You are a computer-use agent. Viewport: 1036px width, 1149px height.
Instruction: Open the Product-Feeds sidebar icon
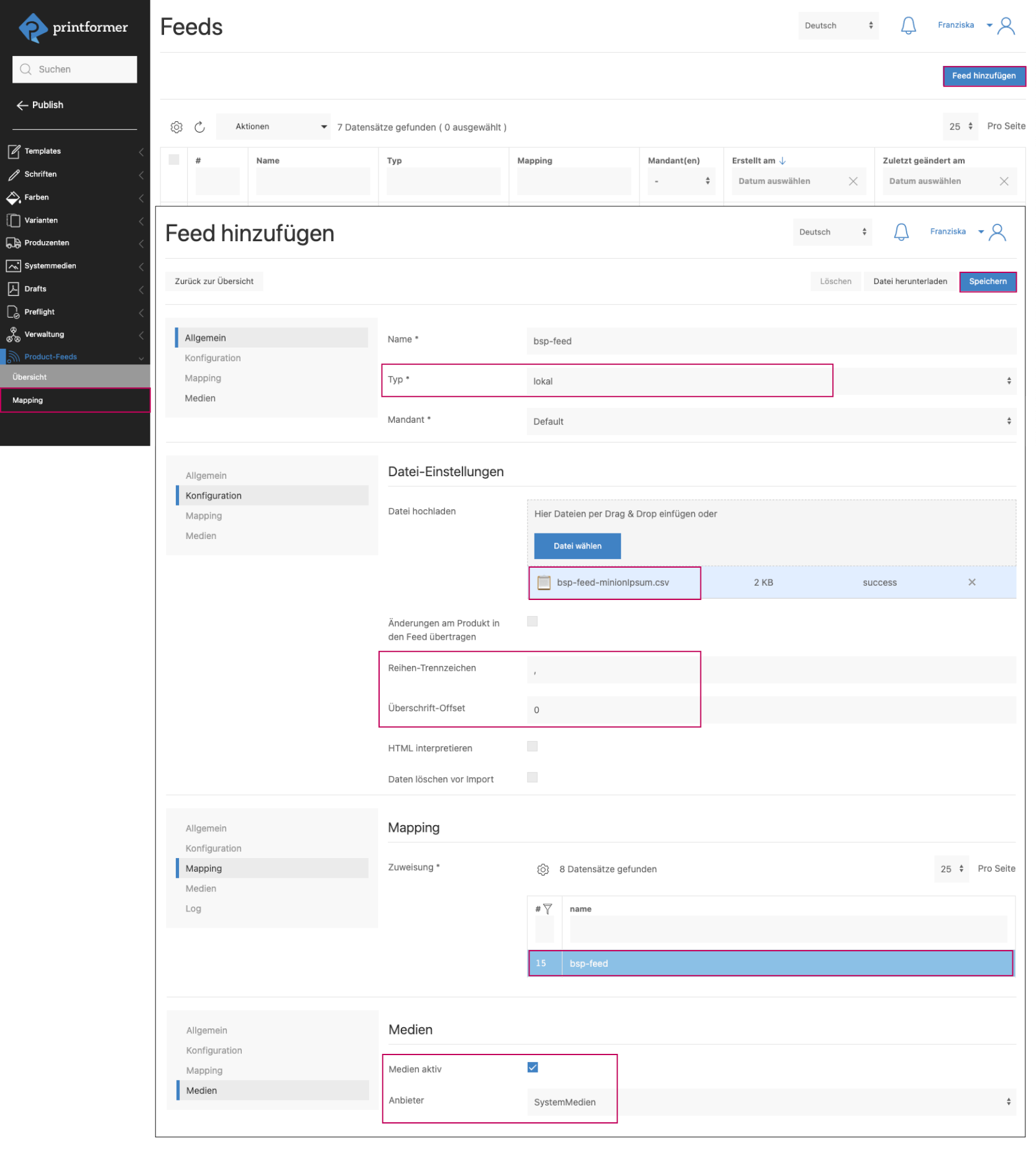pyautogui.click(x=13, y=356)
